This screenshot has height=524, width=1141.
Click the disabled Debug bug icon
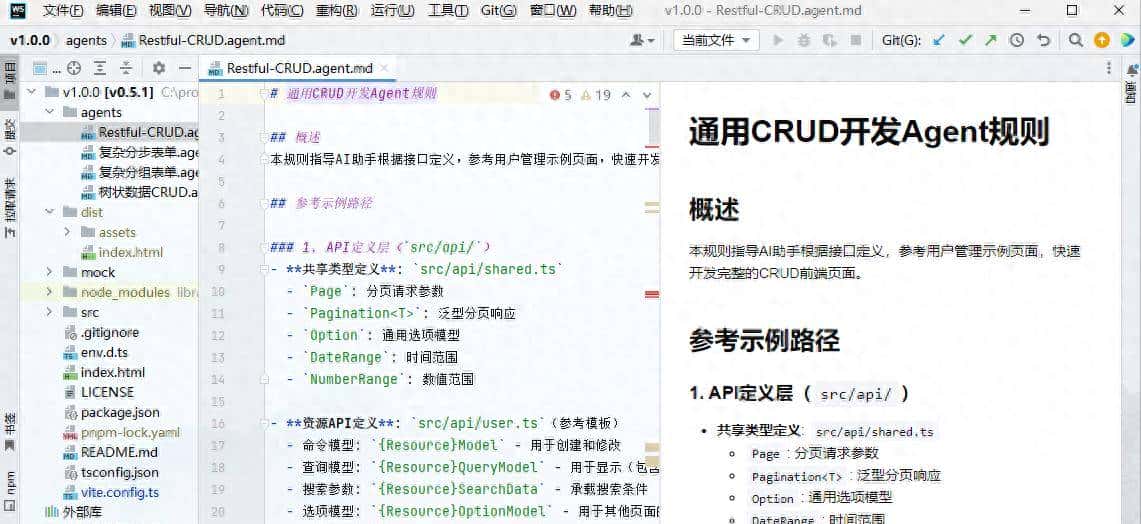pyautogui.click(x=803, y=41)
